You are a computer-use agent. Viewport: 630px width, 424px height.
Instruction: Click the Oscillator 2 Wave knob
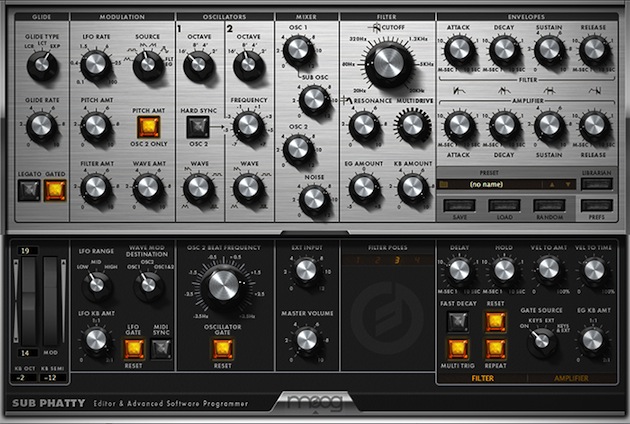tap(248, 187)
